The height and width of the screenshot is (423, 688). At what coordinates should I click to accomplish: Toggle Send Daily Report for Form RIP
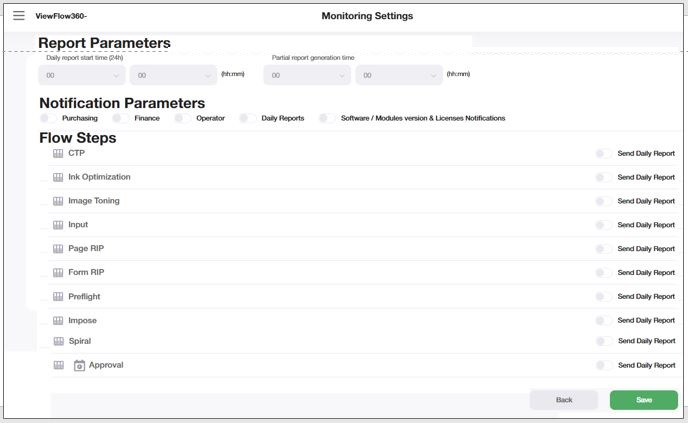coord(603,273)
